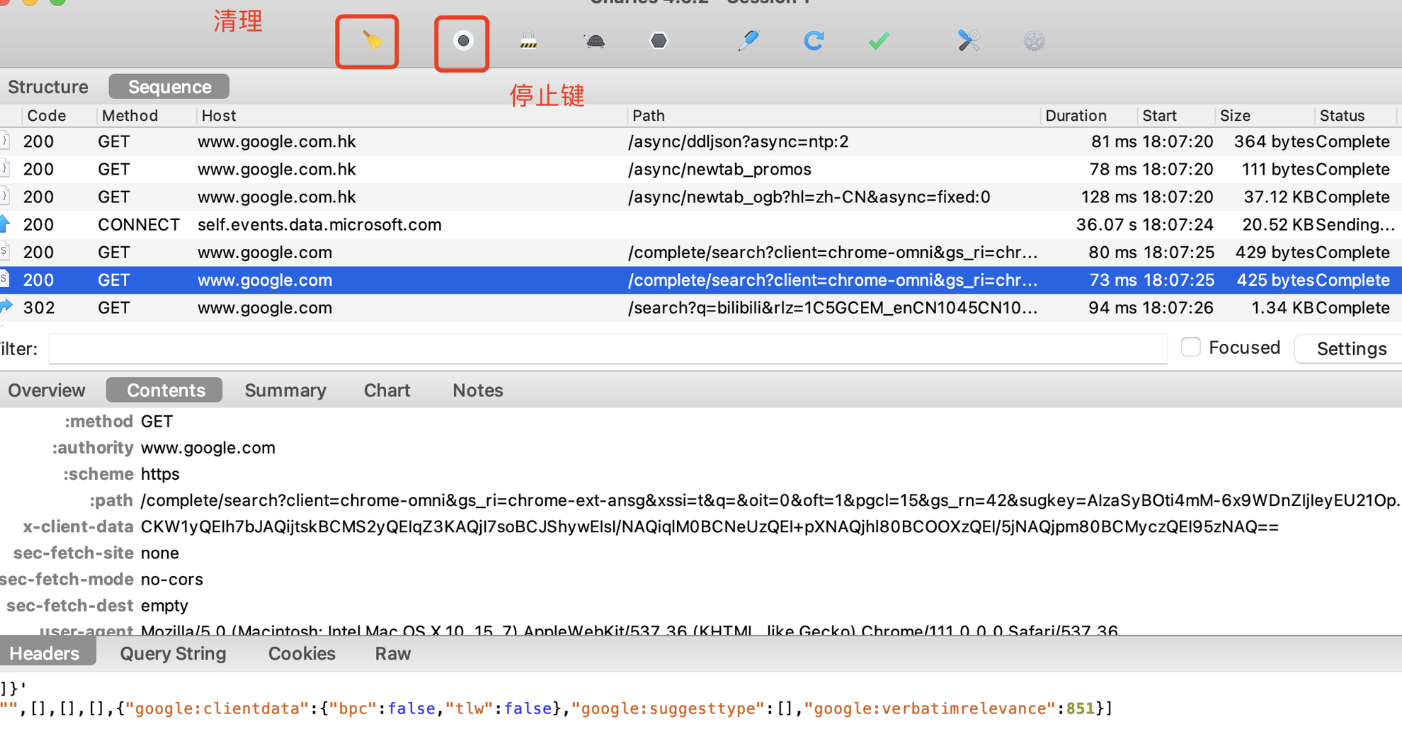Image resolution: width=1402 pixels, height=744 pixels.
Task: Sort by the Status column header
Action: (x=1342, y=116)
